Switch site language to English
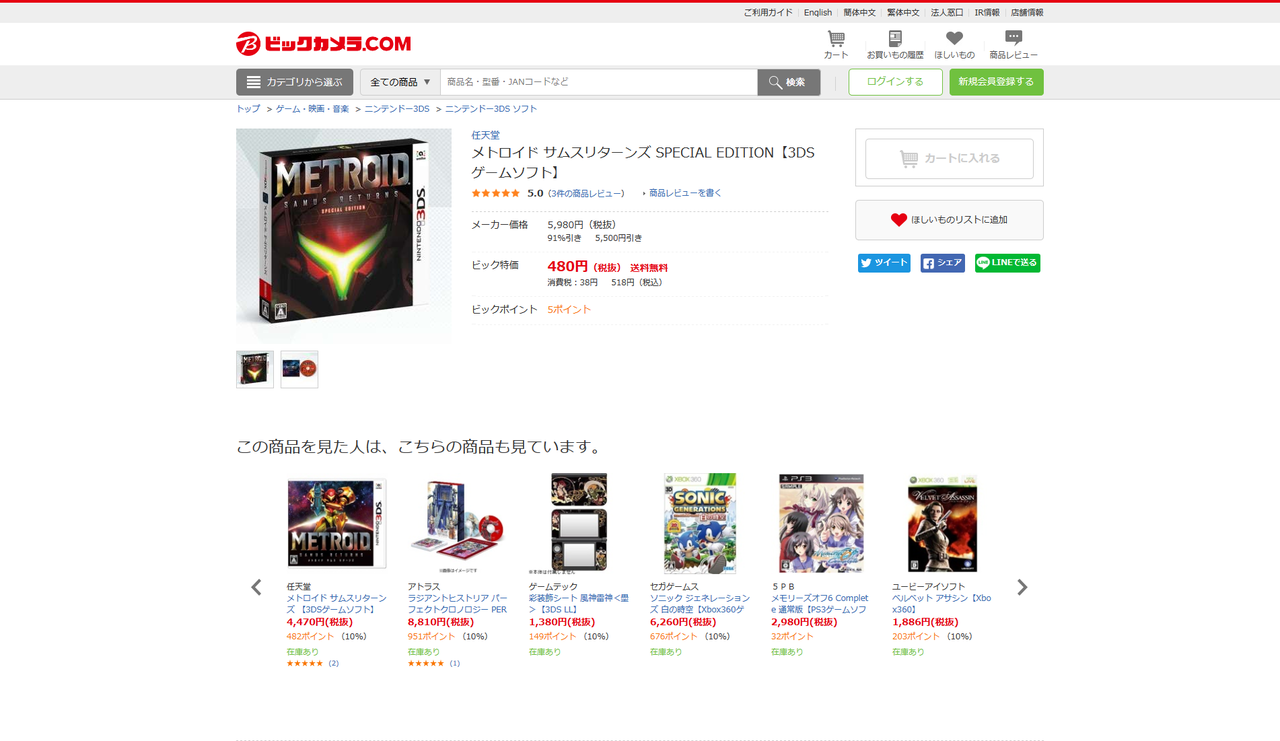Viewport: 1280px width, 741px height. click(x=818, y=12)
